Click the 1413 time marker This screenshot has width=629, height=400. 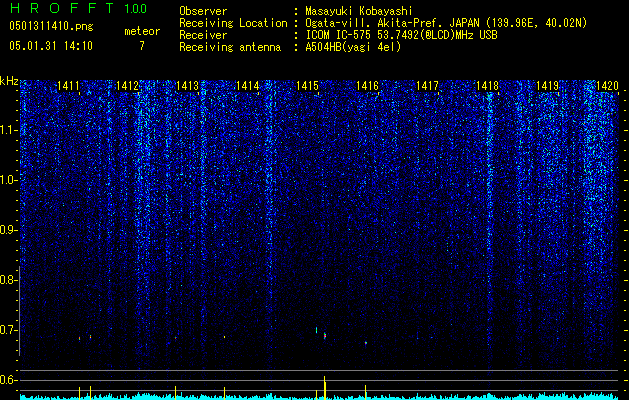click(188, 85)
